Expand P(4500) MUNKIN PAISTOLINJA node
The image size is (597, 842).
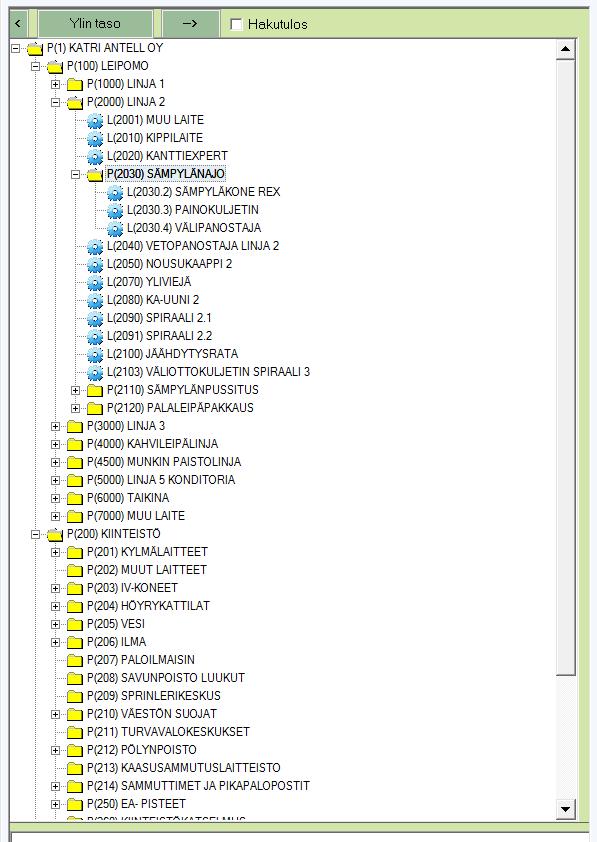(55, 462)
